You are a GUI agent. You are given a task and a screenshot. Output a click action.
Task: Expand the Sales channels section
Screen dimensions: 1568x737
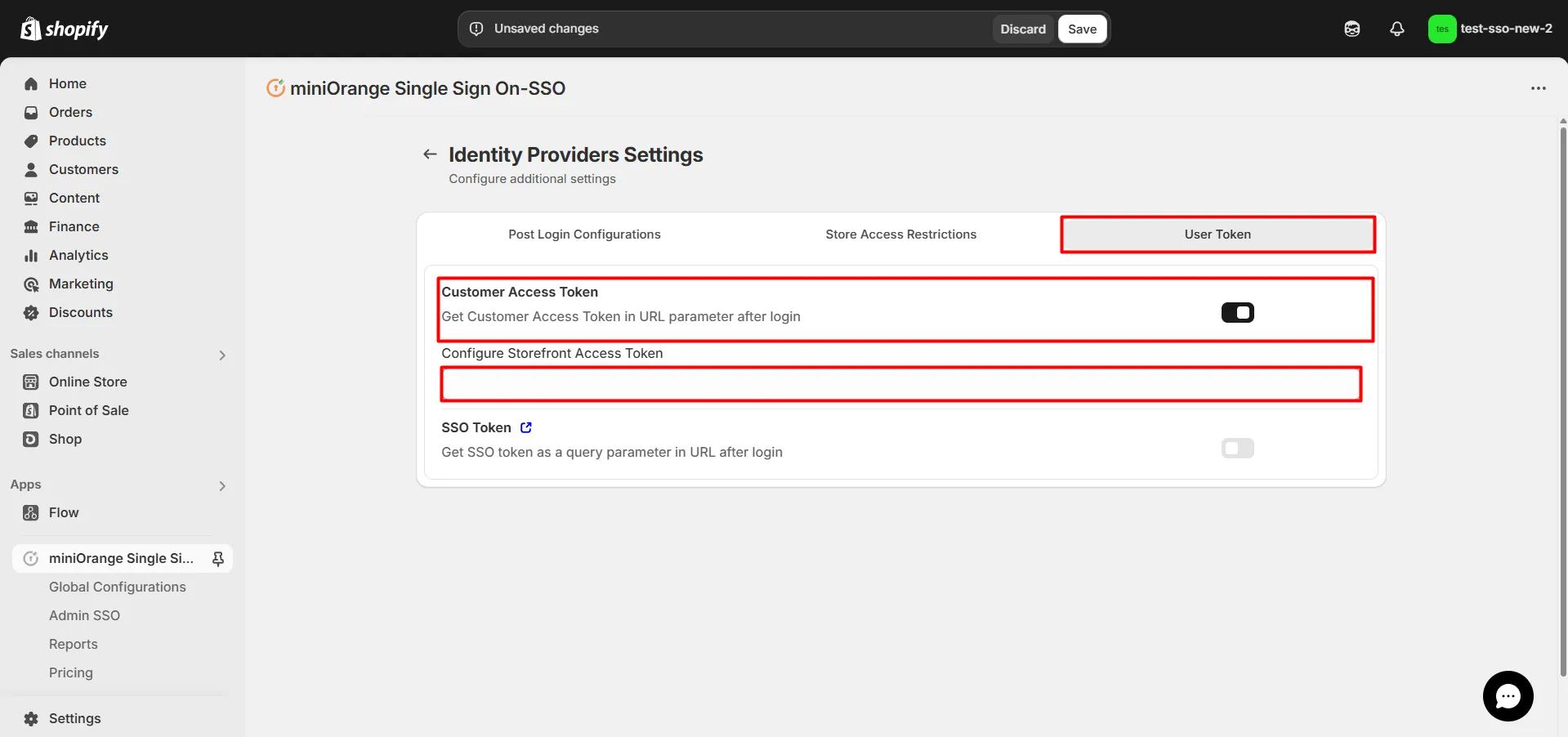(x=222, y=355)
